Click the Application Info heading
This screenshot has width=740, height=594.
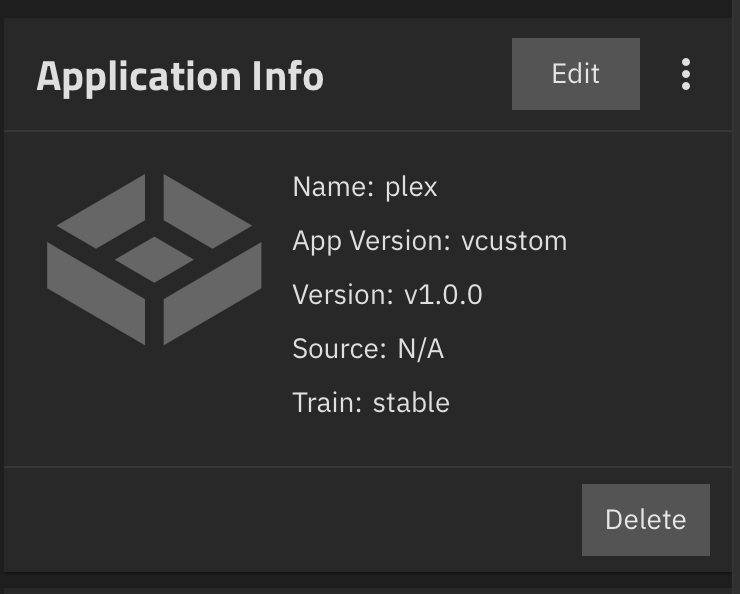180,77
